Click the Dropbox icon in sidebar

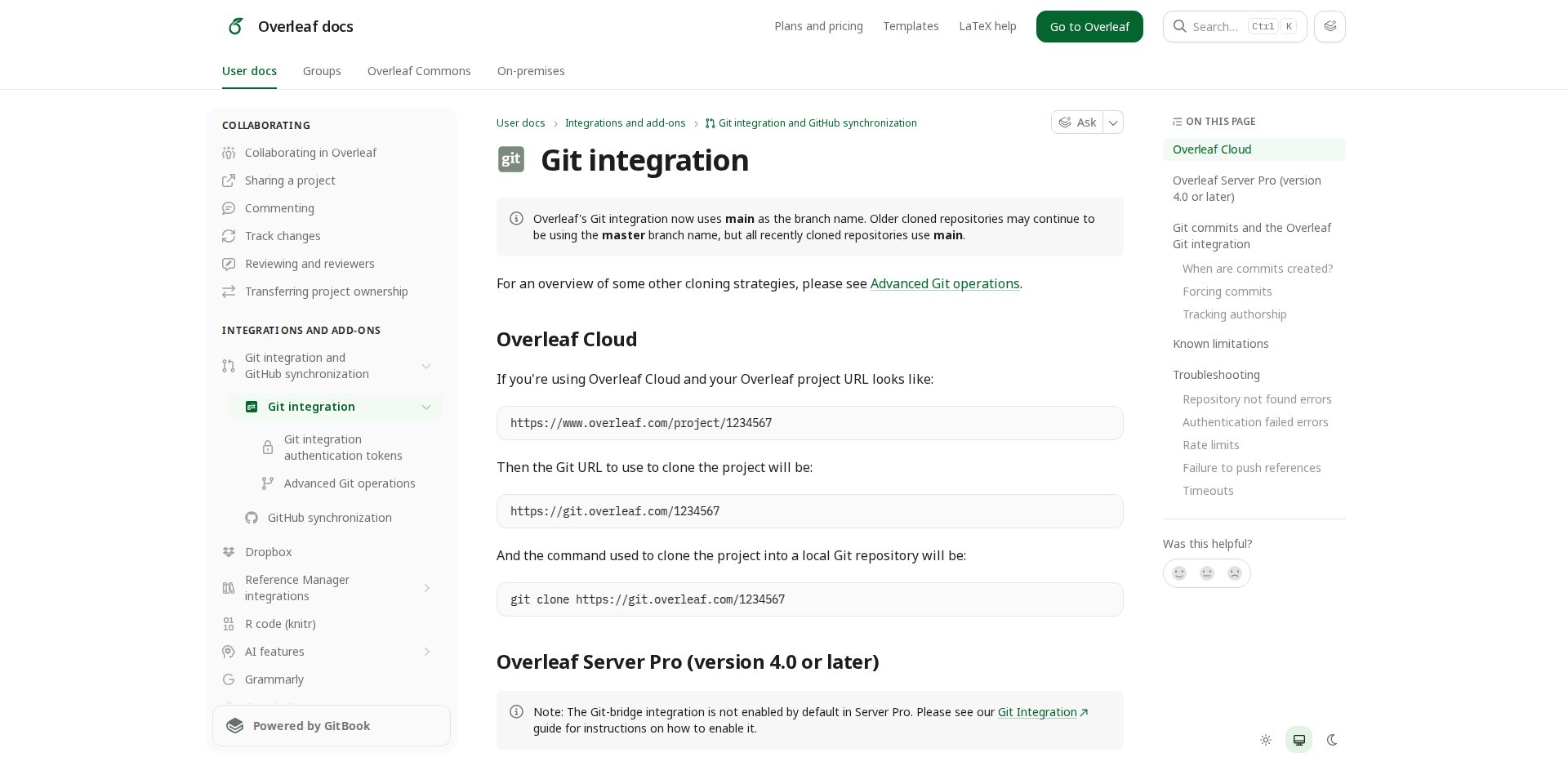point(229,552)
